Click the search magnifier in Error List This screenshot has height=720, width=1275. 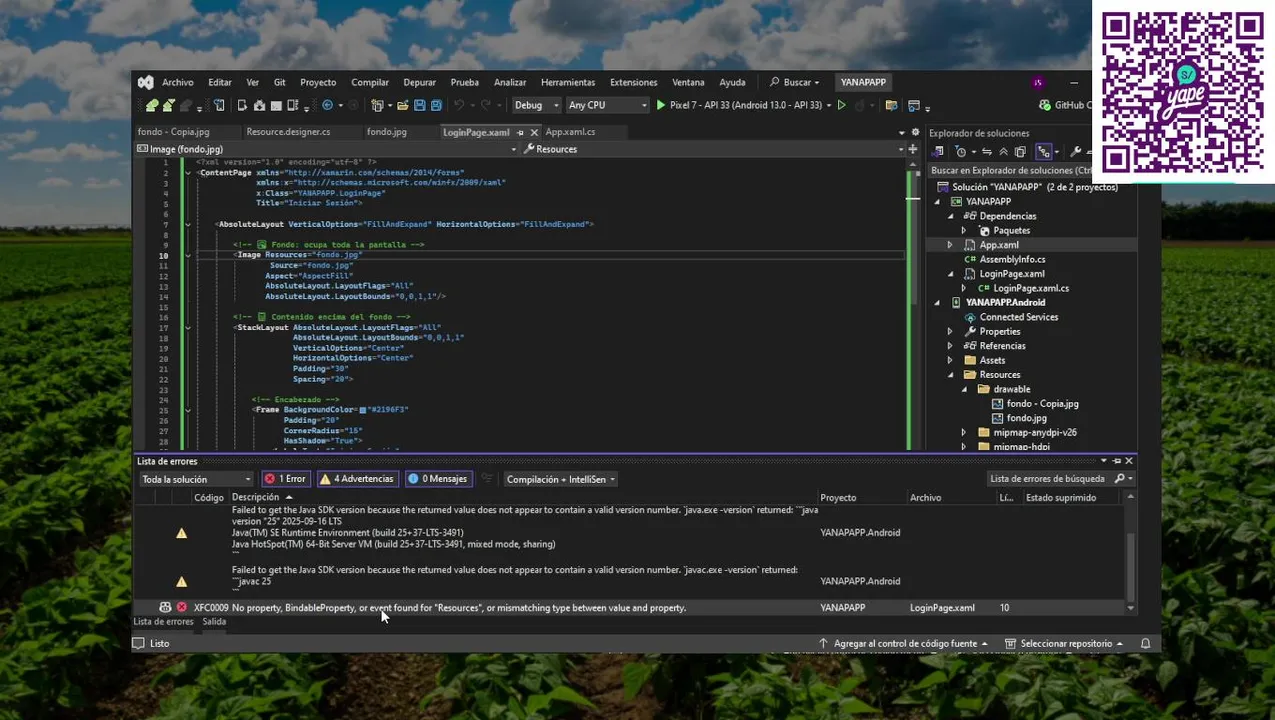point(1120,479)
